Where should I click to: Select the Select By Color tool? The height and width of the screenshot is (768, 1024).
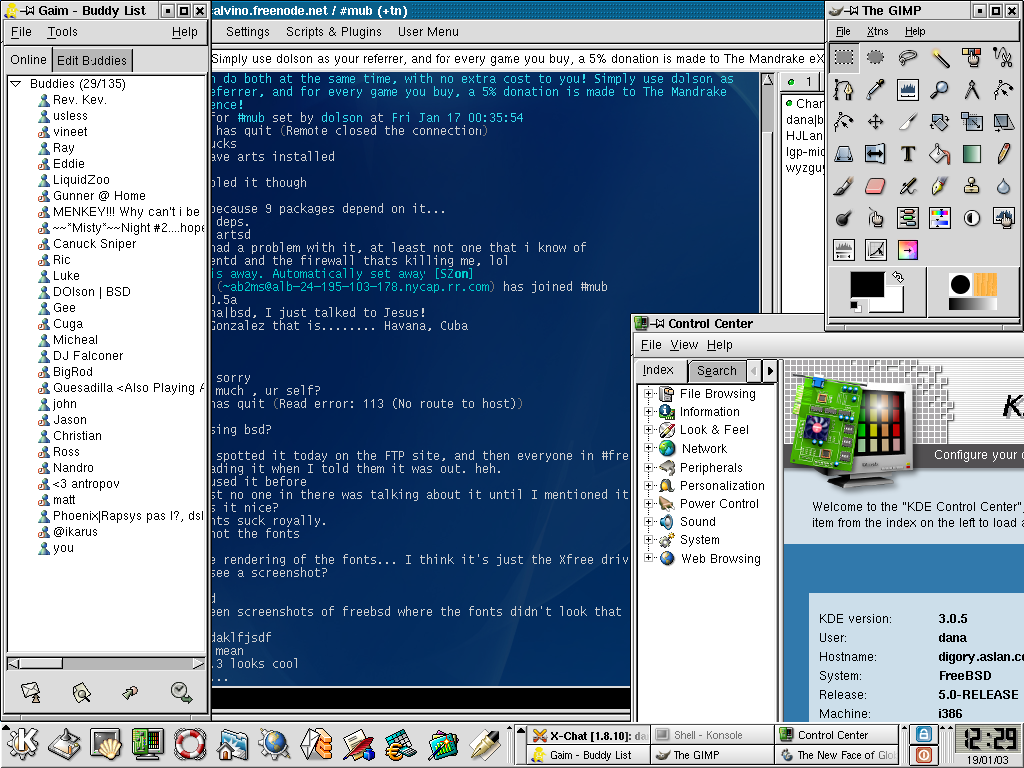coord(972,57)
